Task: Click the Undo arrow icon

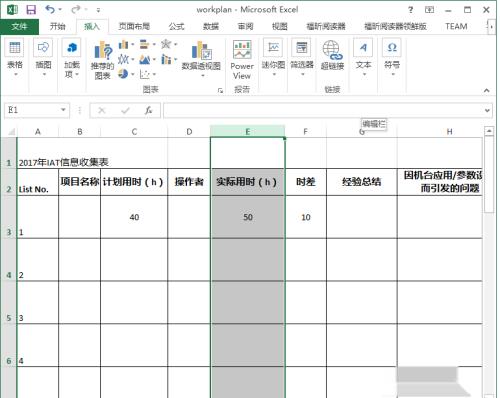Action: click(50, 9)
